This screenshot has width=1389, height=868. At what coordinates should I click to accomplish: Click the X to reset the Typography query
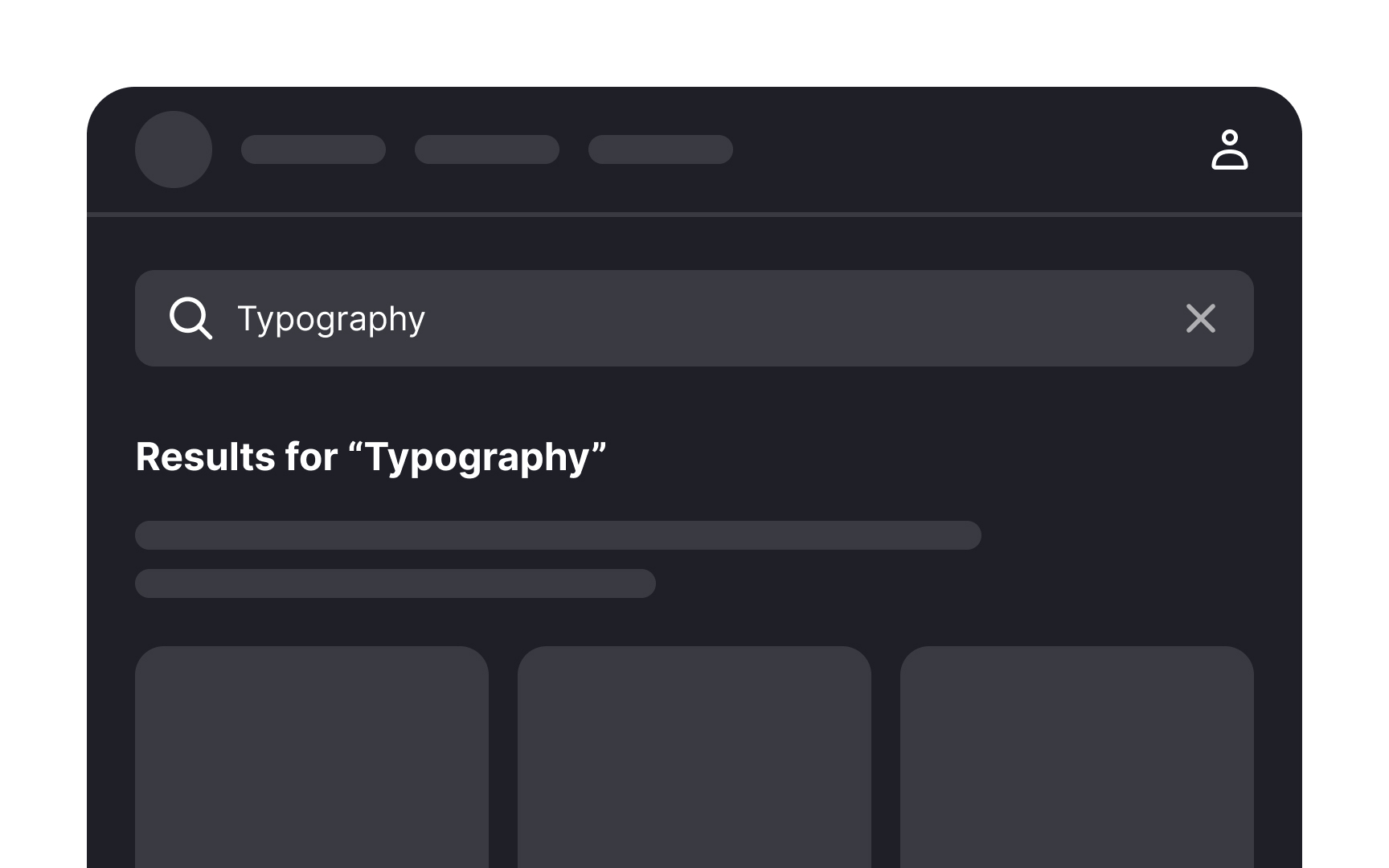tap(1200, 318)
